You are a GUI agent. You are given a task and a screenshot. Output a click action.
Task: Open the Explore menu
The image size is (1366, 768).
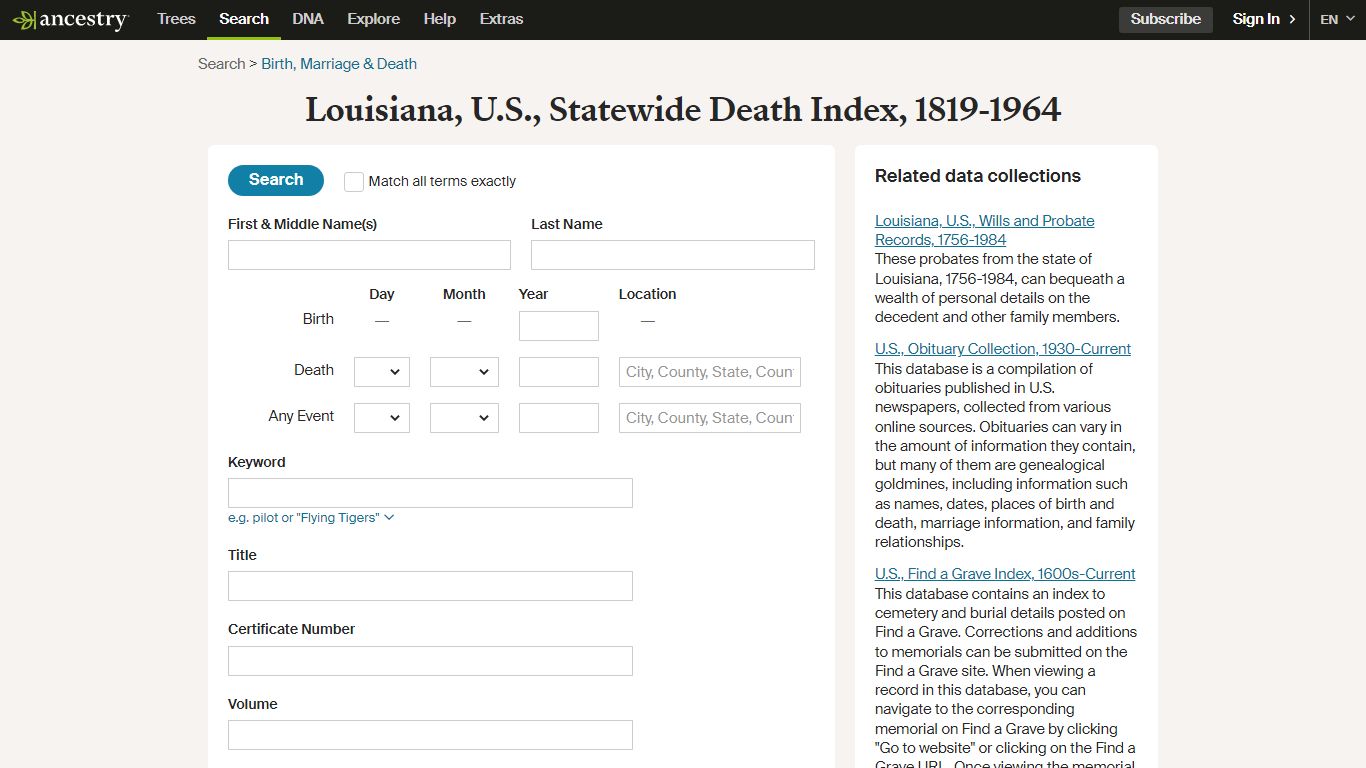[x=373, y=19]
